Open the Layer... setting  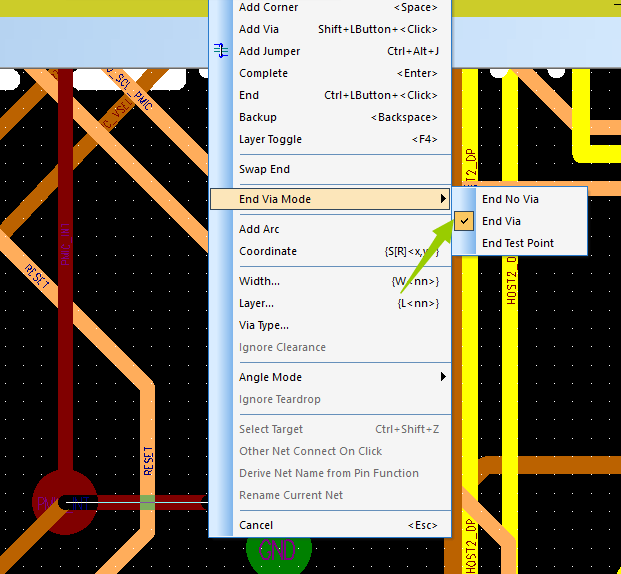[x=330, y=303]
